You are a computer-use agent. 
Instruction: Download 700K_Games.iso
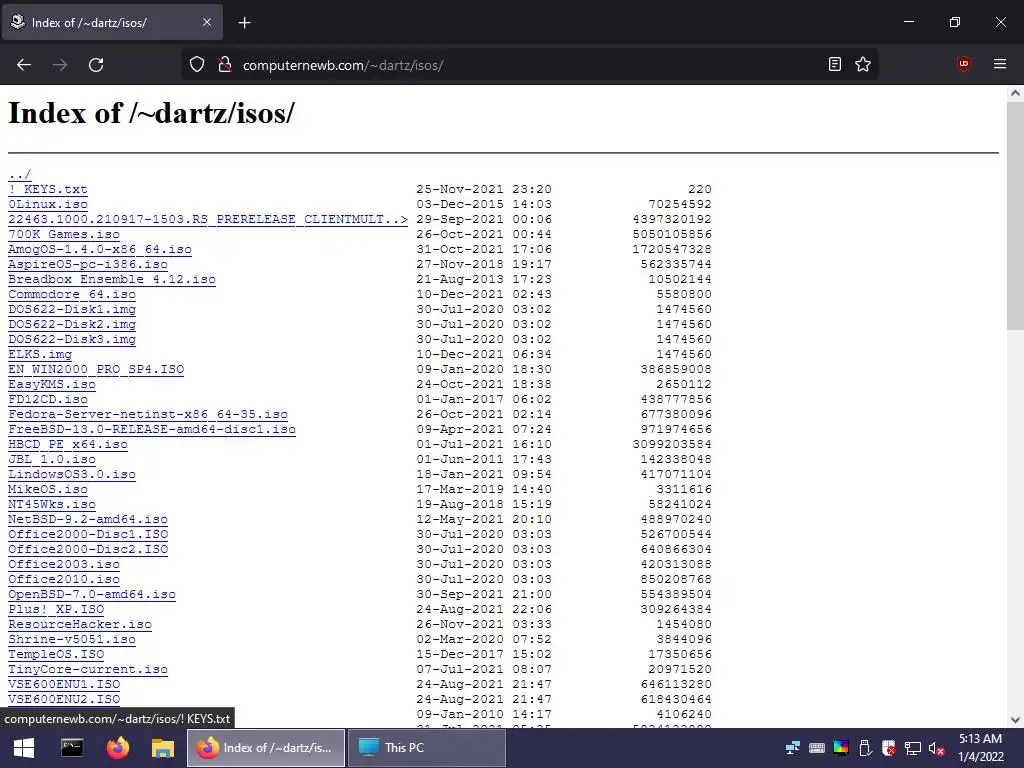tap(64, 234)
